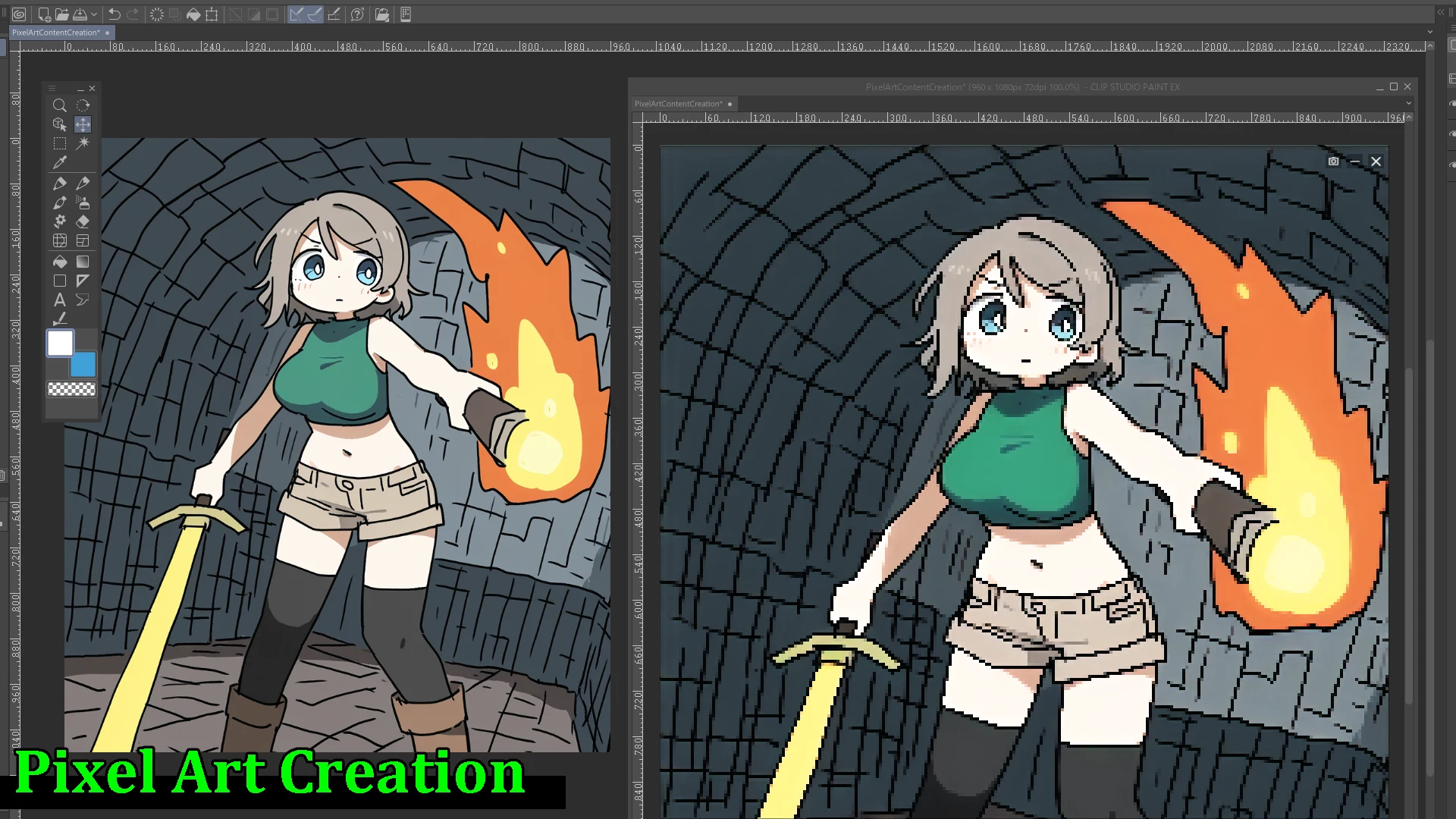Toggle Snap to Ruler
1456x819 pixels.
point(297,14)
